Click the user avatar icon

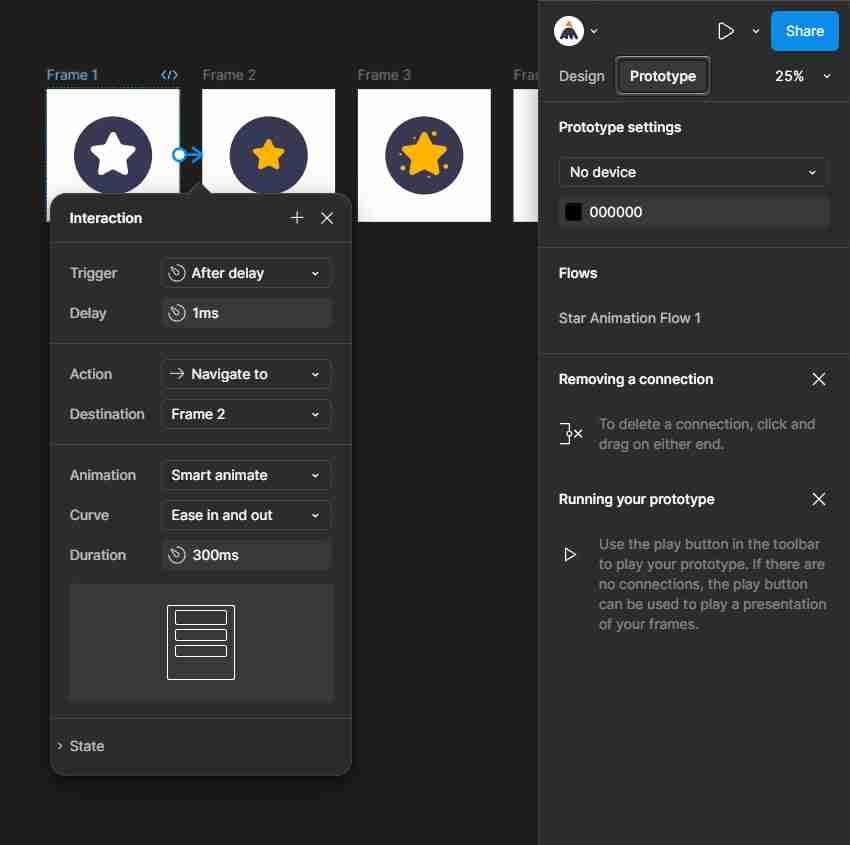point(568,31)
